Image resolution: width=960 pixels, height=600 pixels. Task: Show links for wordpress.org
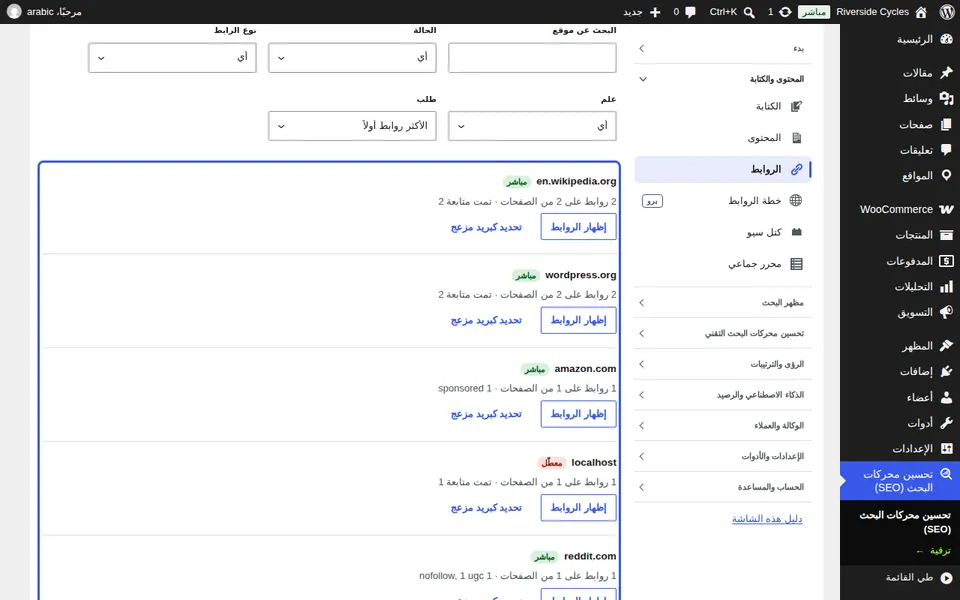578,320
